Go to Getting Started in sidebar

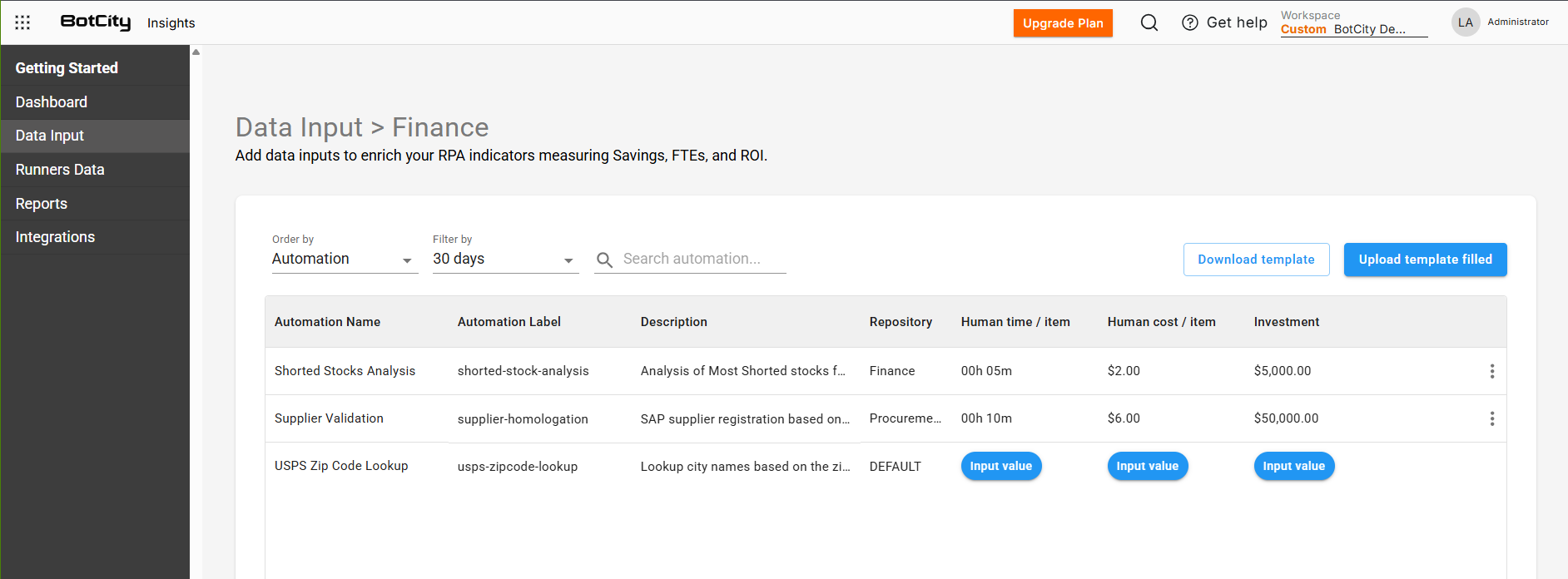click(95, 68)
